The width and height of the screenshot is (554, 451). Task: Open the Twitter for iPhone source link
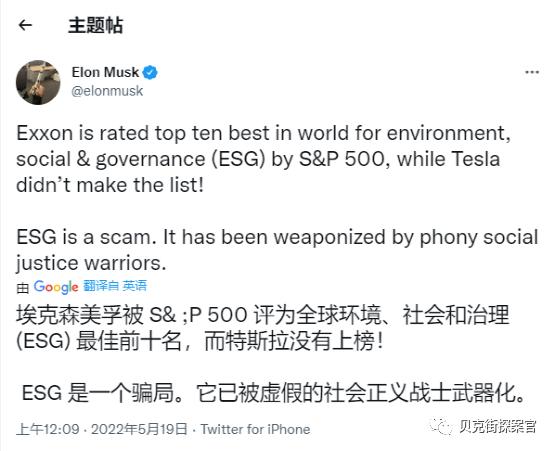255,429
